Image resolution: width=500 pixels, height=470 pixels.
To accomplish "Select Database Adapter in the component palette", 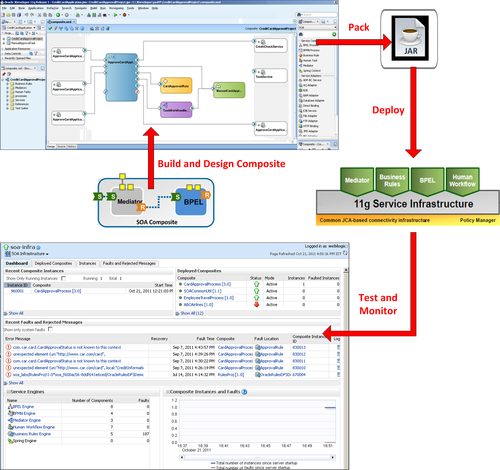I will pyautogui.click(x=312, y=100).
